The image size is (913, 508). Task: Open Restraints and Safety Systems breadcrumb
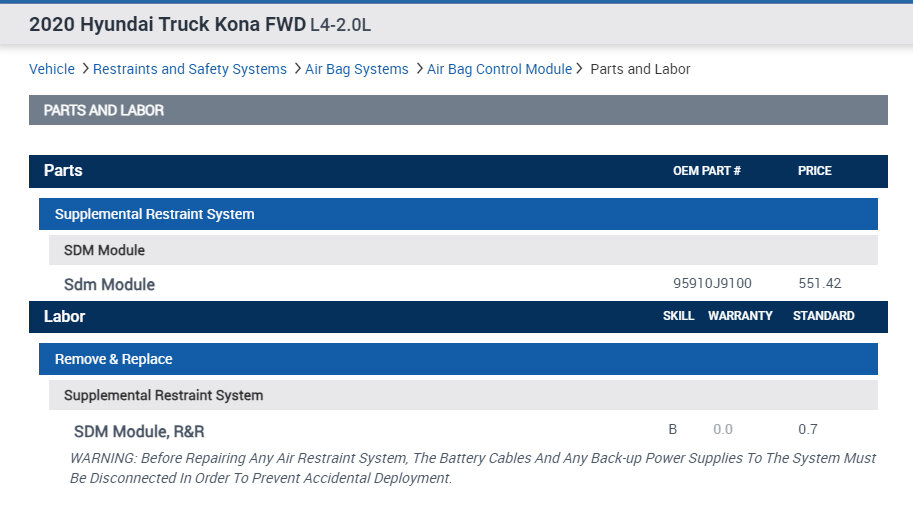coord(190,69)
